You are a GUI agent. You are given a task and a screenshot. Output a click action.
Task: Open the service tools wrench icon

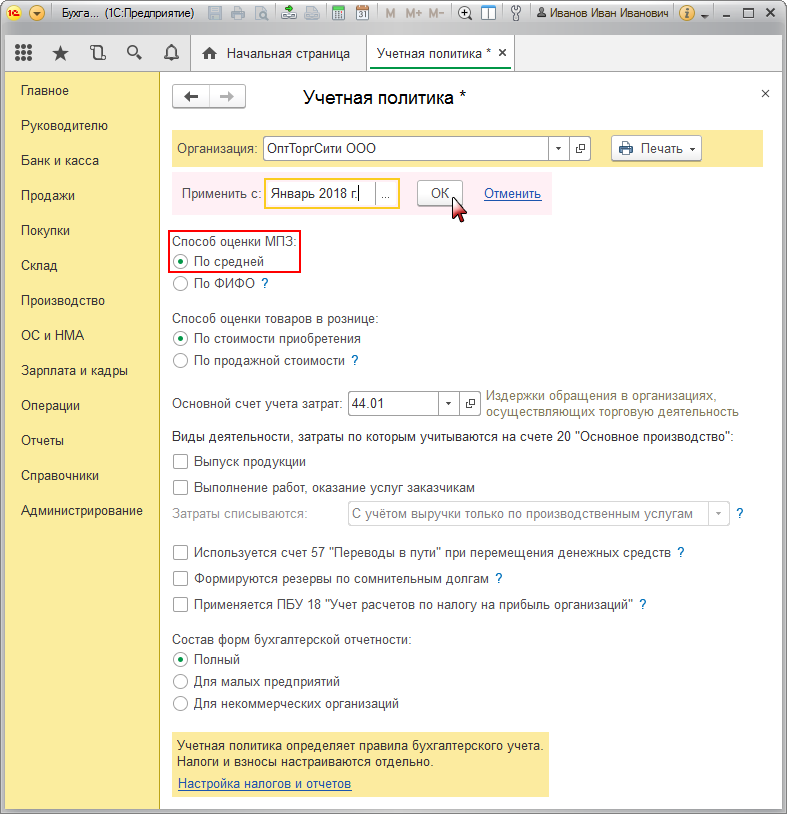[x=515, y=13]
